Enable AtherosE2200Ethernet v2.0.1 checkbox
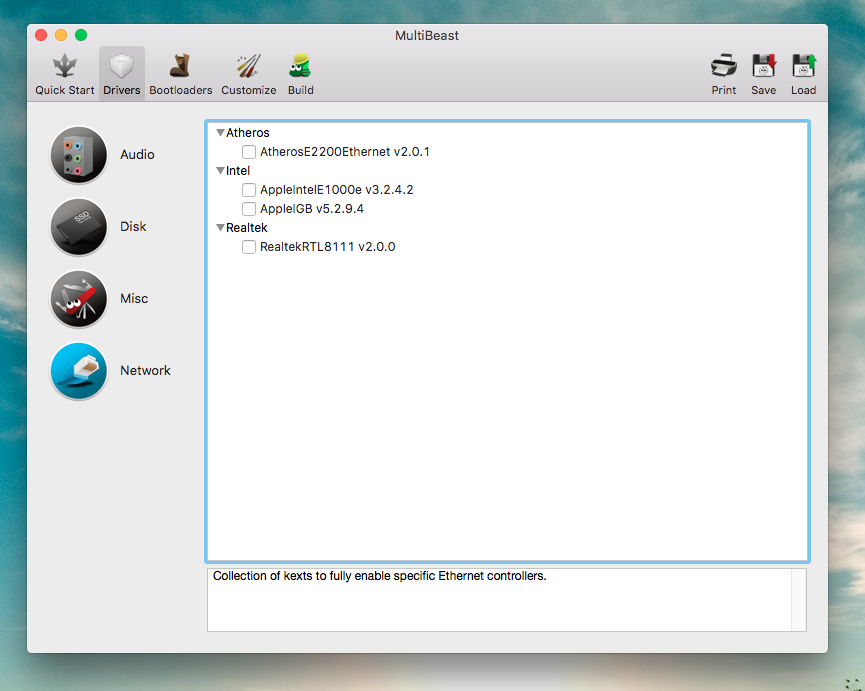 (249, 152)
